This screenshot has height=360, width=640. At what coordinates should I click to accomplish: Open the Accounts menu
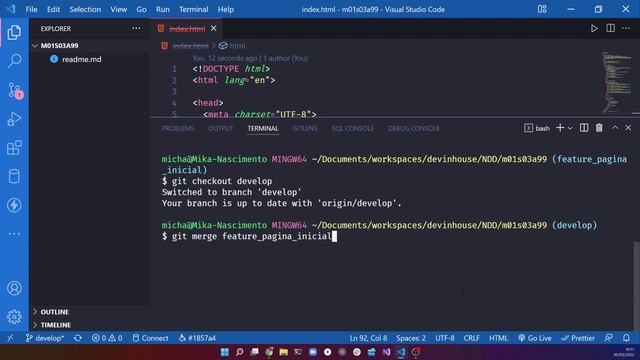pyautogui.click(x=14, y=288)
